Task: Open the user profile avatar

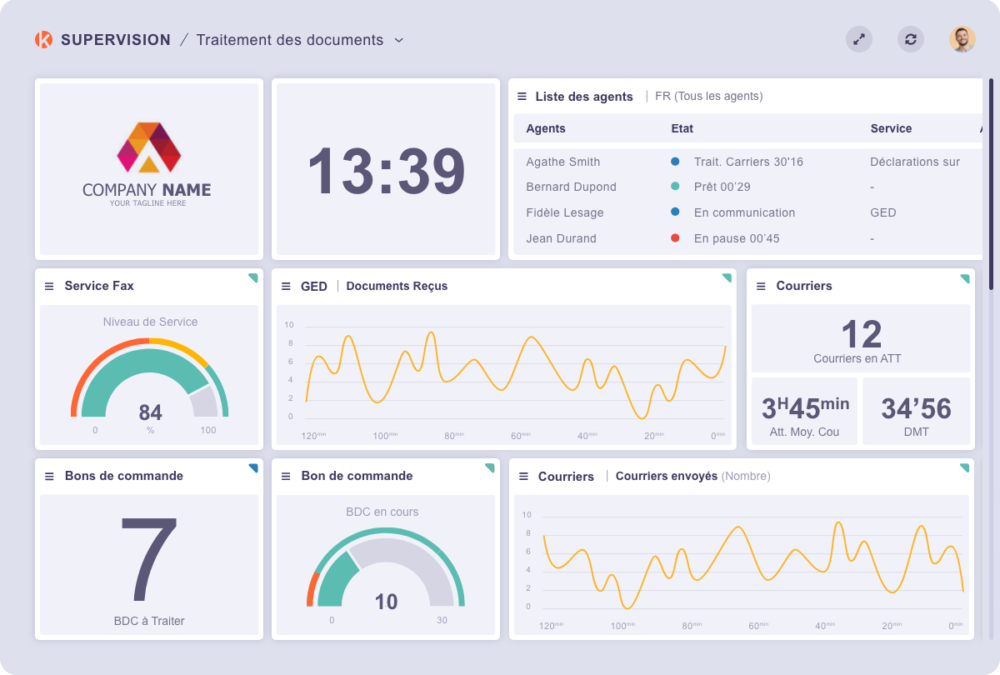Action: tap(962, 40)
